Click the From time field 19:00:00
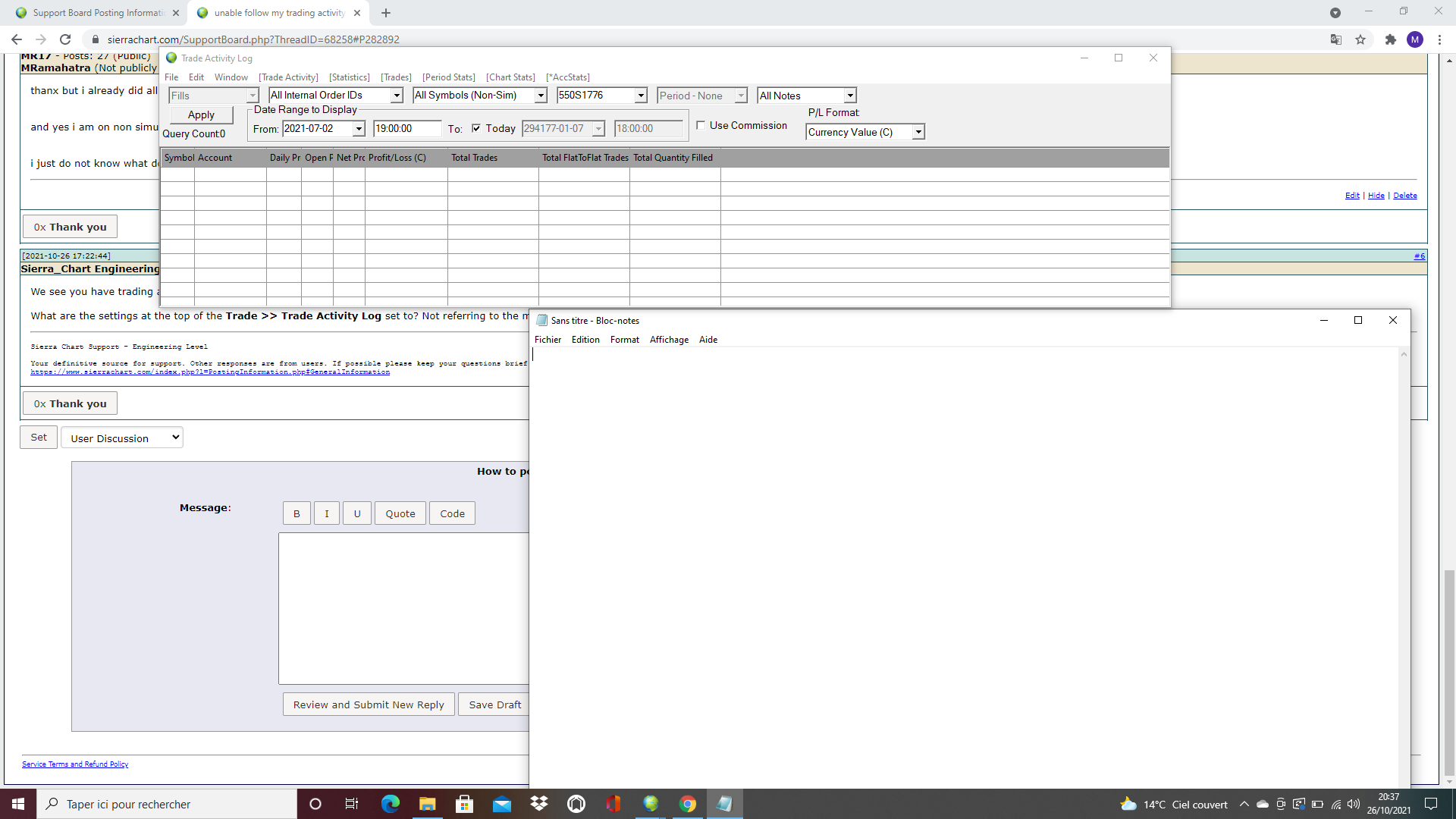This screenshot has width=1456, height=819. (x=406, y=128)
